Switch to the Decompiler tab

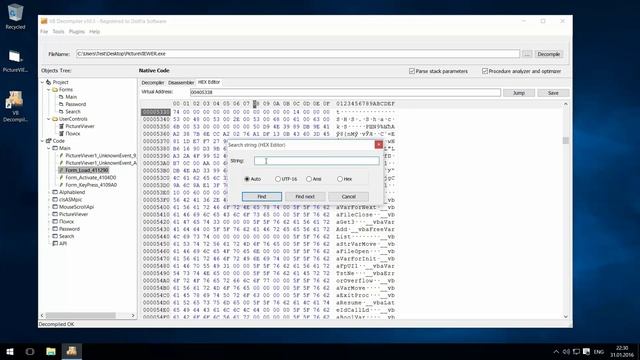(x=153, y=82)
